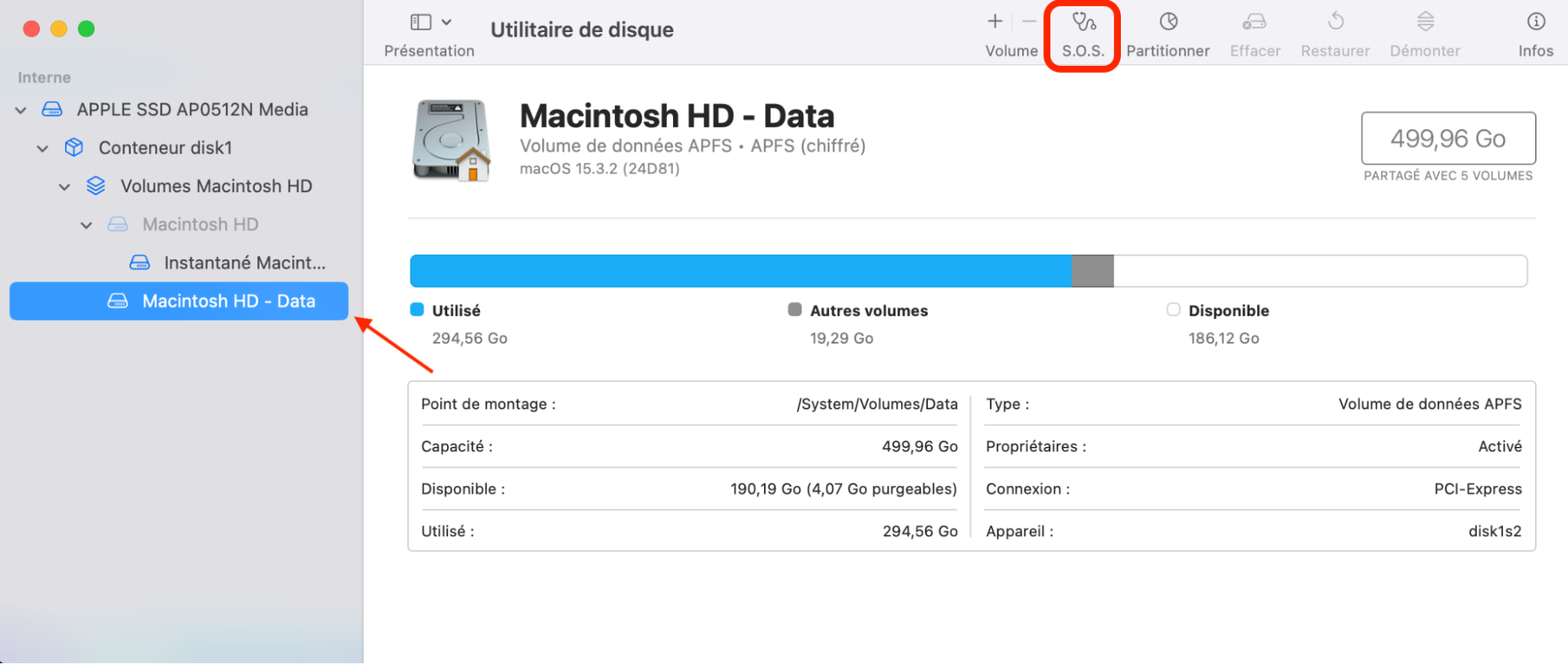Click the Macintosh HD - Data title heading
Image resolution: width=1568 pixels, height=664 pixels.
coord(677,116)
